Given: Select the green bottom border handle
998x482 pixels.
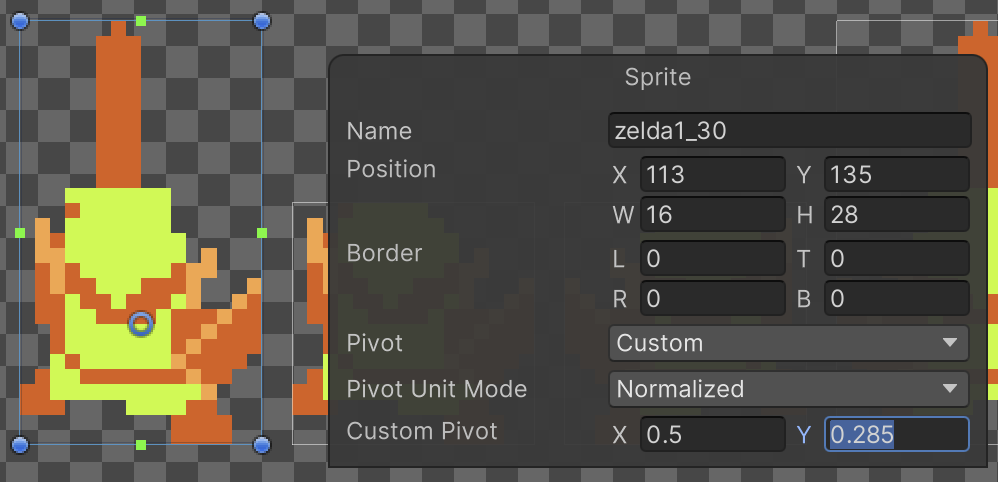Looking at the screenshot, I should pos(141,444).
